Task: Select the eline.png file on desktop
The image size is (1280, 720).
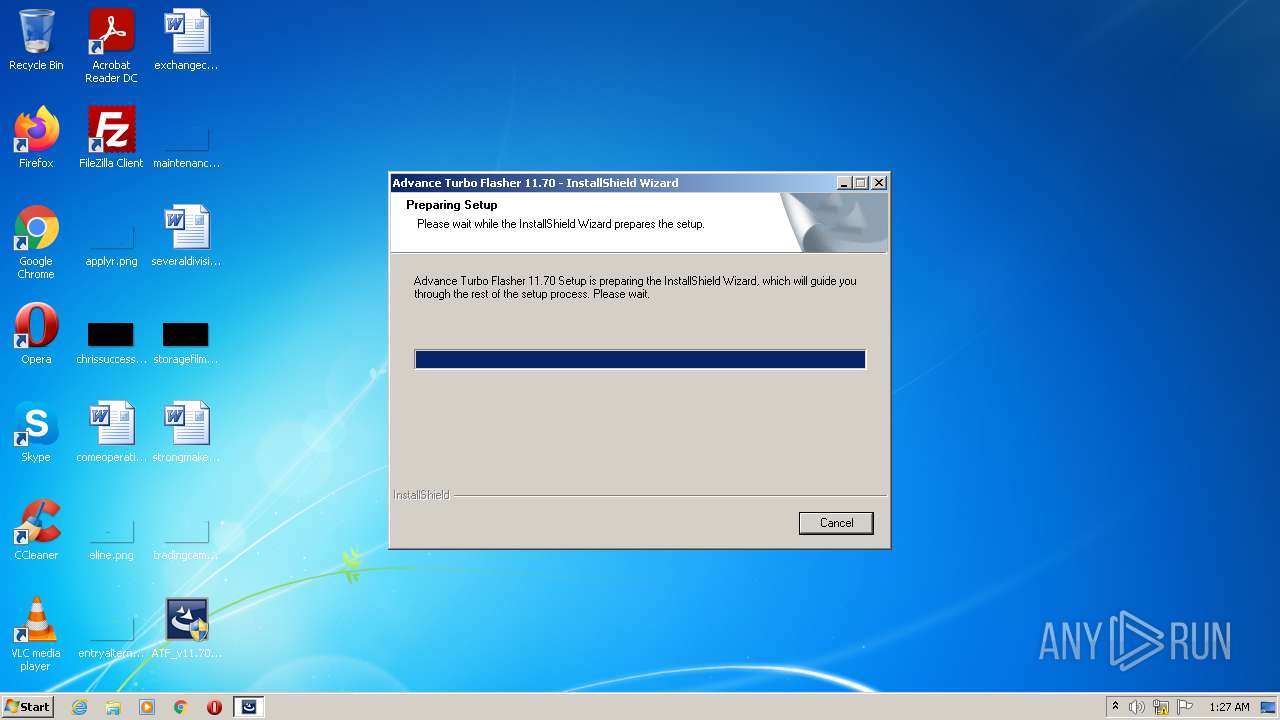Action: click(x=111, y=541)
